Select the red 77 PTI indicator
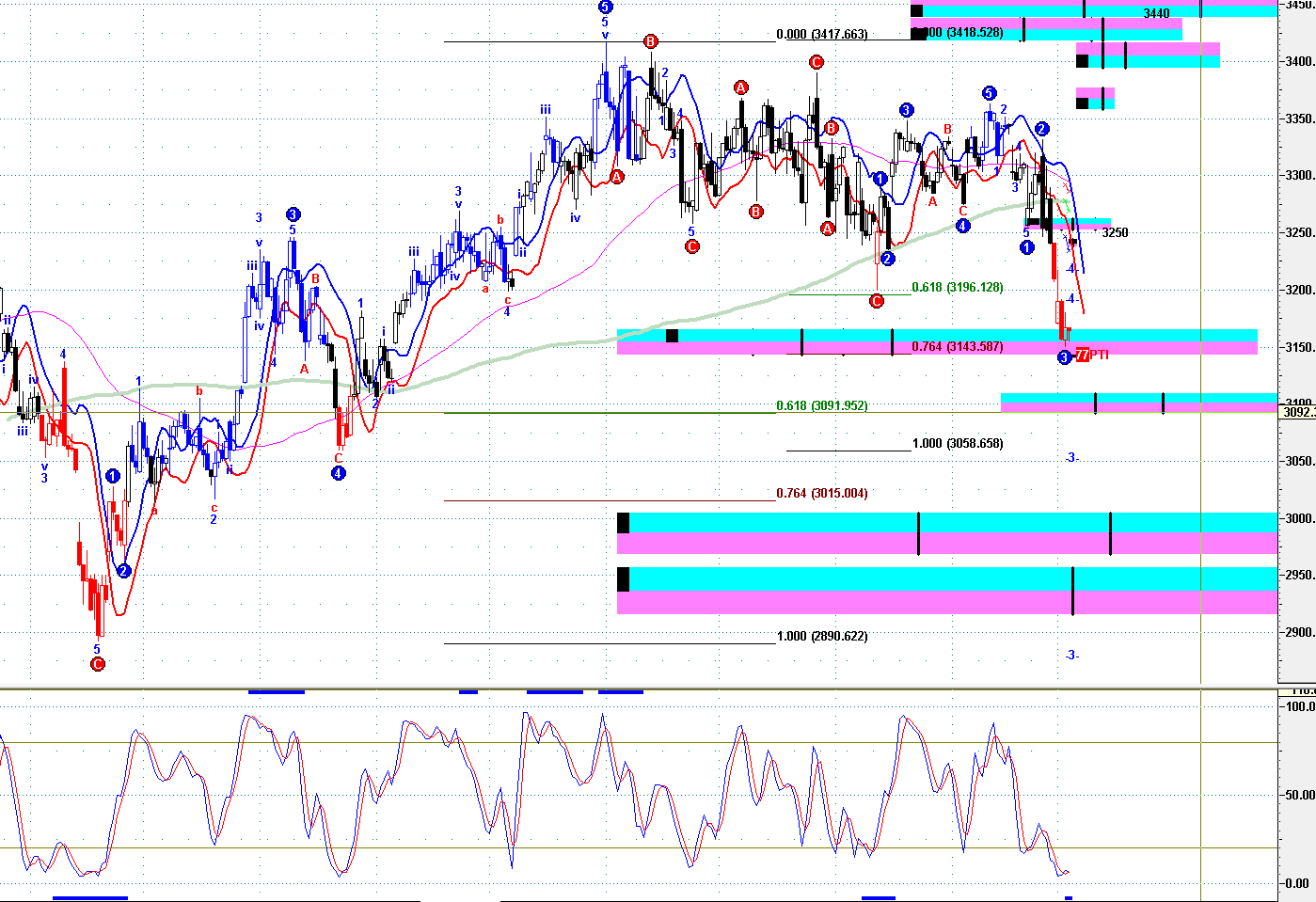The image size is (1316, 902). [1091, 355]
